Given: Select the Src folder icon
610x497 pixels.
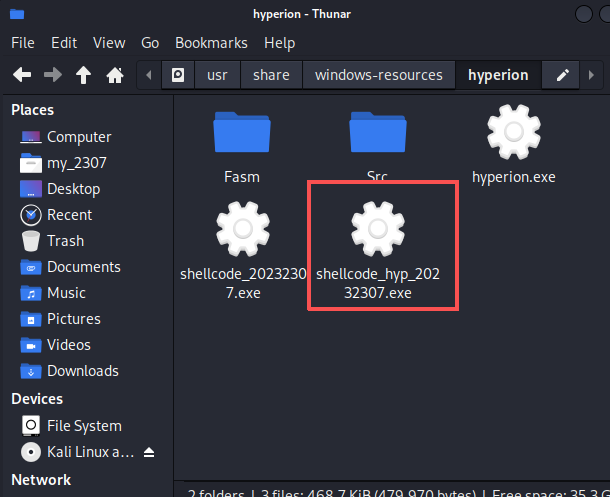Looking at the screenshot, I should point(378,132).
